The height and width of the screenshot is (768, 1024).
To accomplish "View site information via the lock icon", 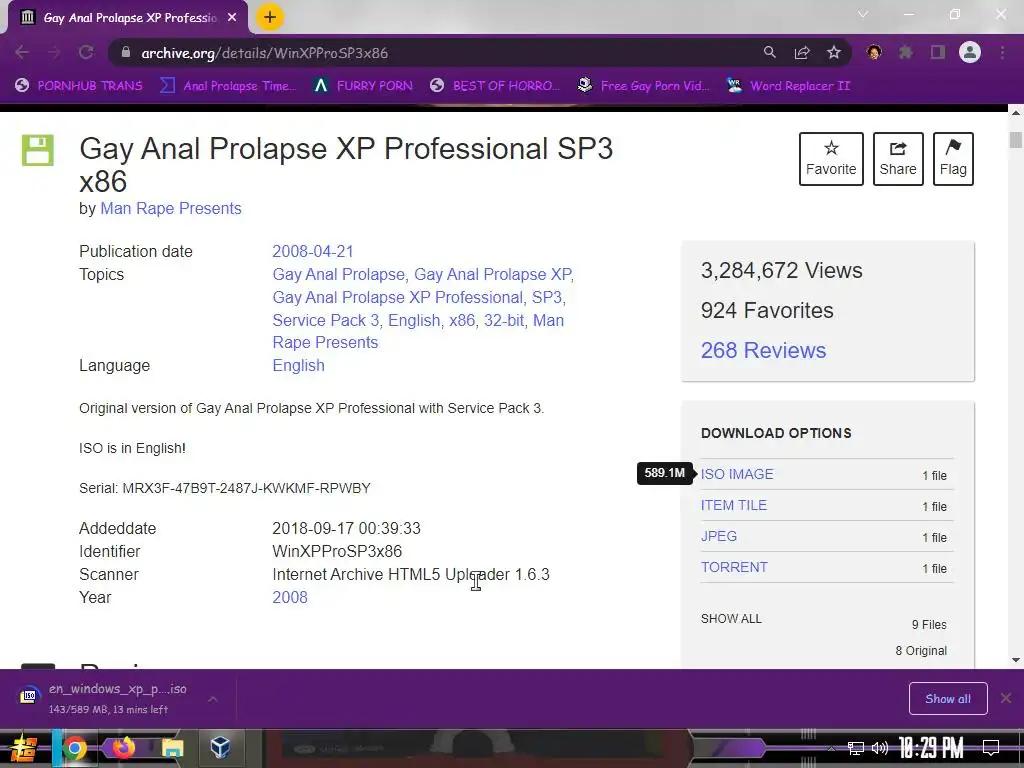I will 125,53.
